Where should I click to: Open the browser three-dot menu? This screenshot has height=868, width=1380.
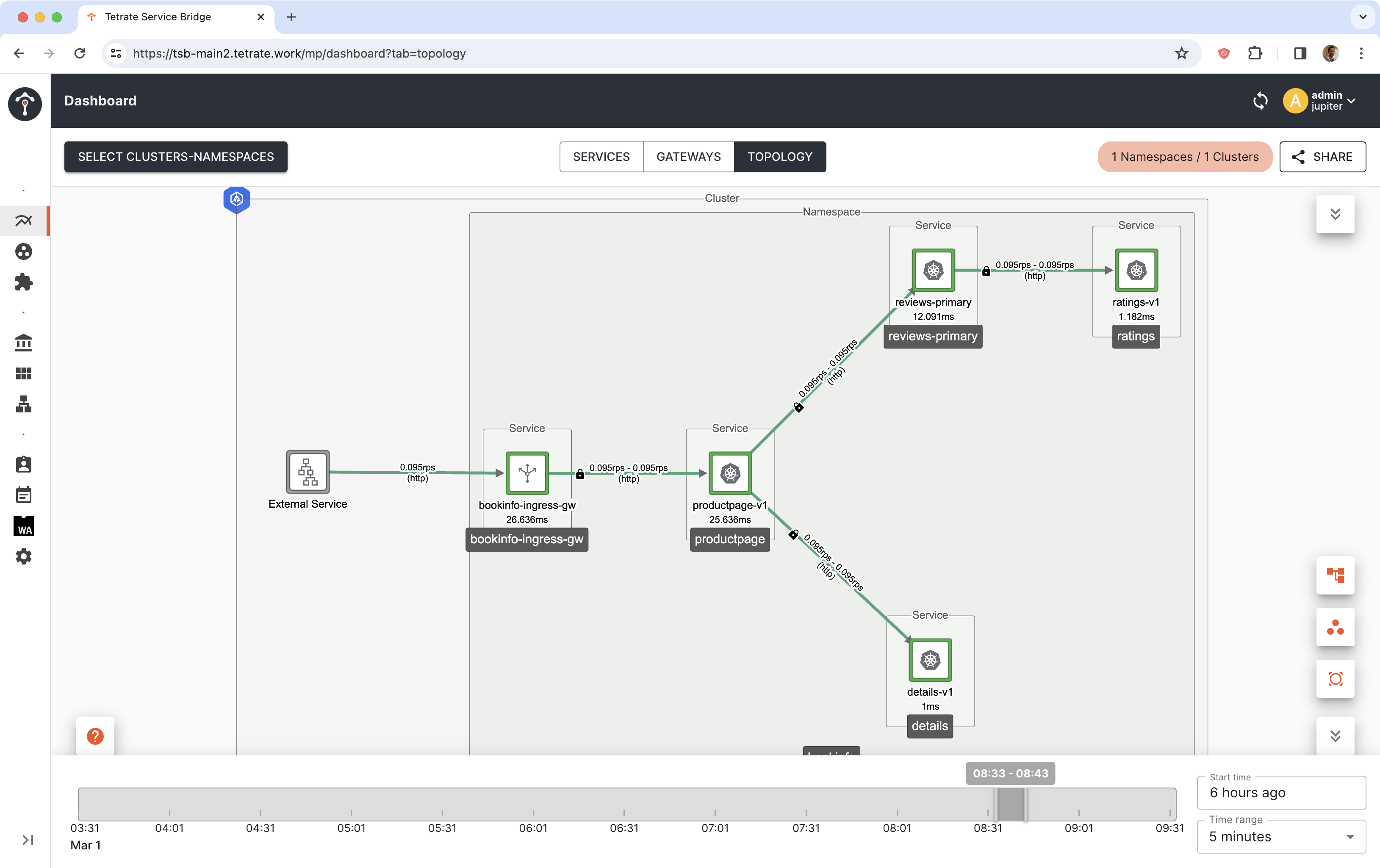1361,53
